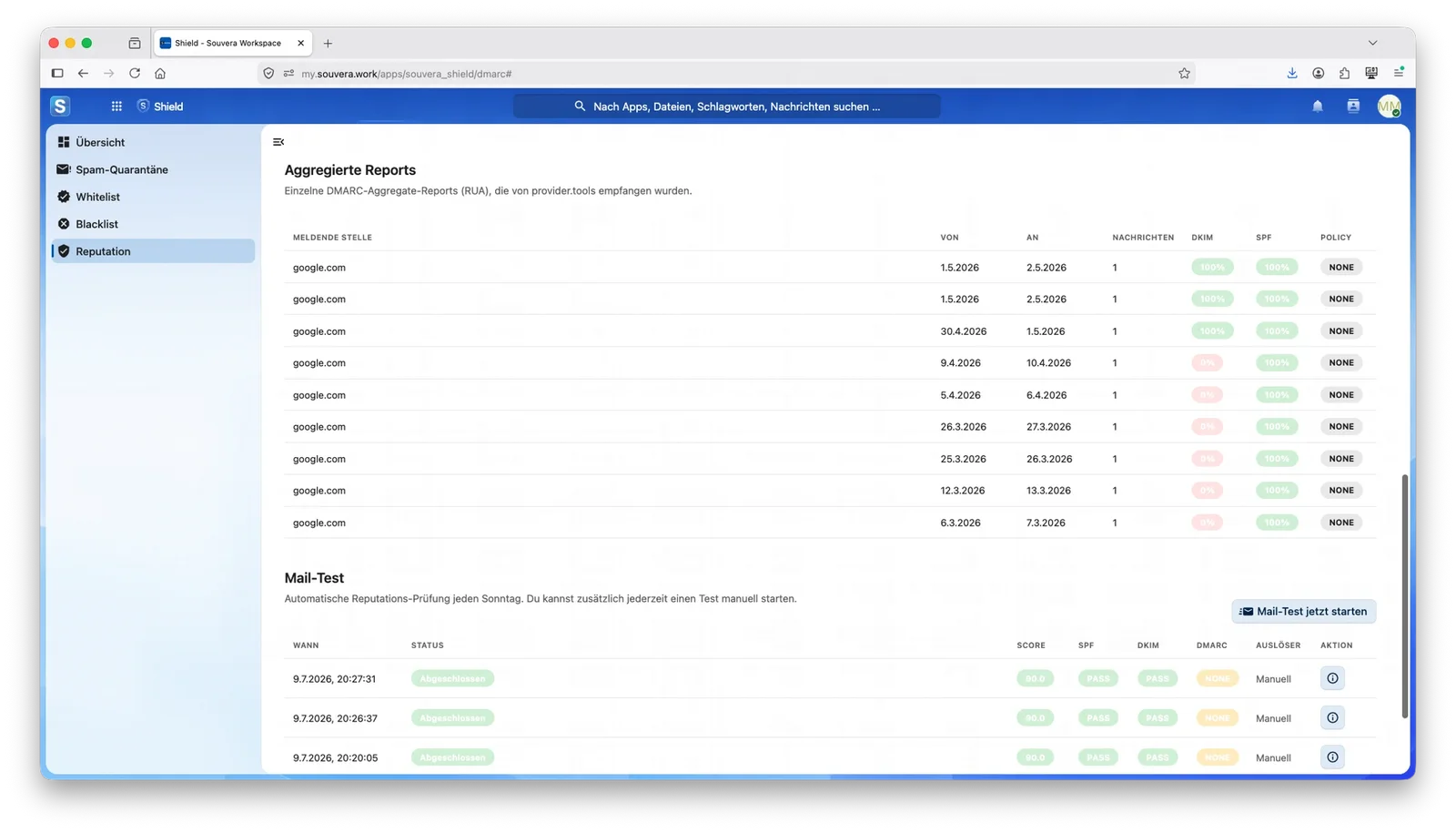
Task: Reload the current page
Action: pyautogui.click(x=135, y=73)
